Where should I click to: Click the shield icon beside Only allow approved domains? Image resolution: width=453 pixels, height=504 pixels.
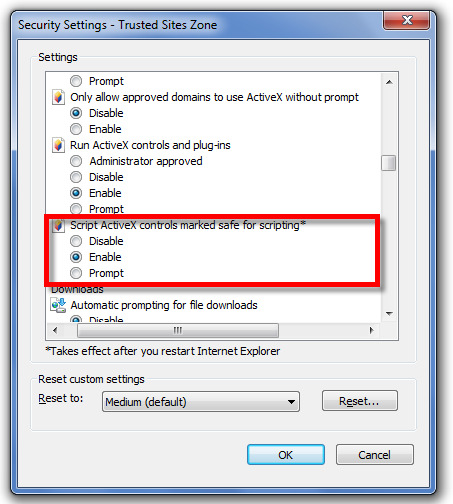[58, 97]
